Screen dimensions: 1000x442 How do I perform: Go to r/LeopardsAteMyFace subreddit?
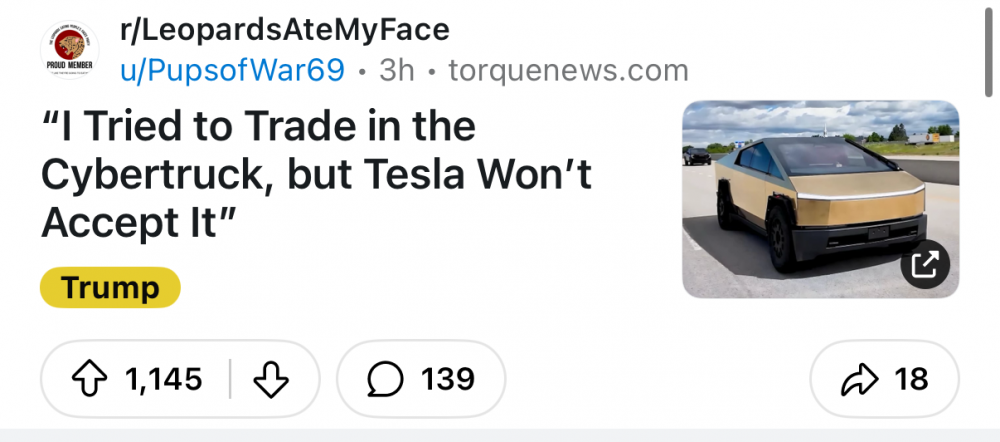click(x=283, y=32)
